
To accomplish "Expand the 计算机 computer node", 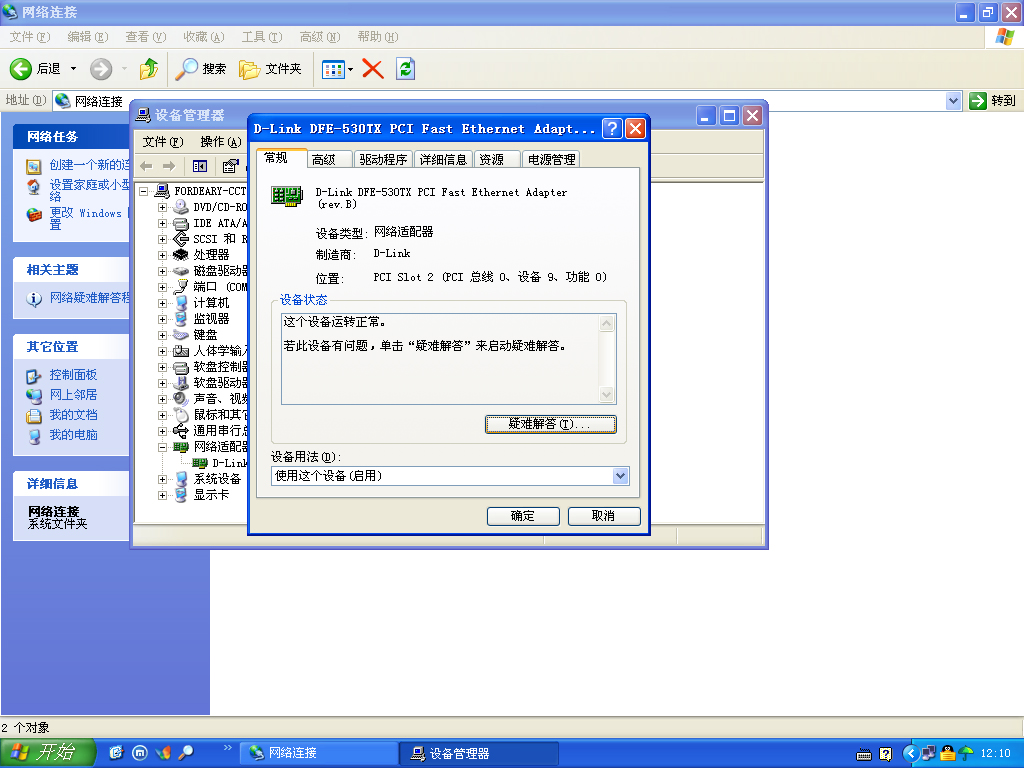I will [163, 303].
